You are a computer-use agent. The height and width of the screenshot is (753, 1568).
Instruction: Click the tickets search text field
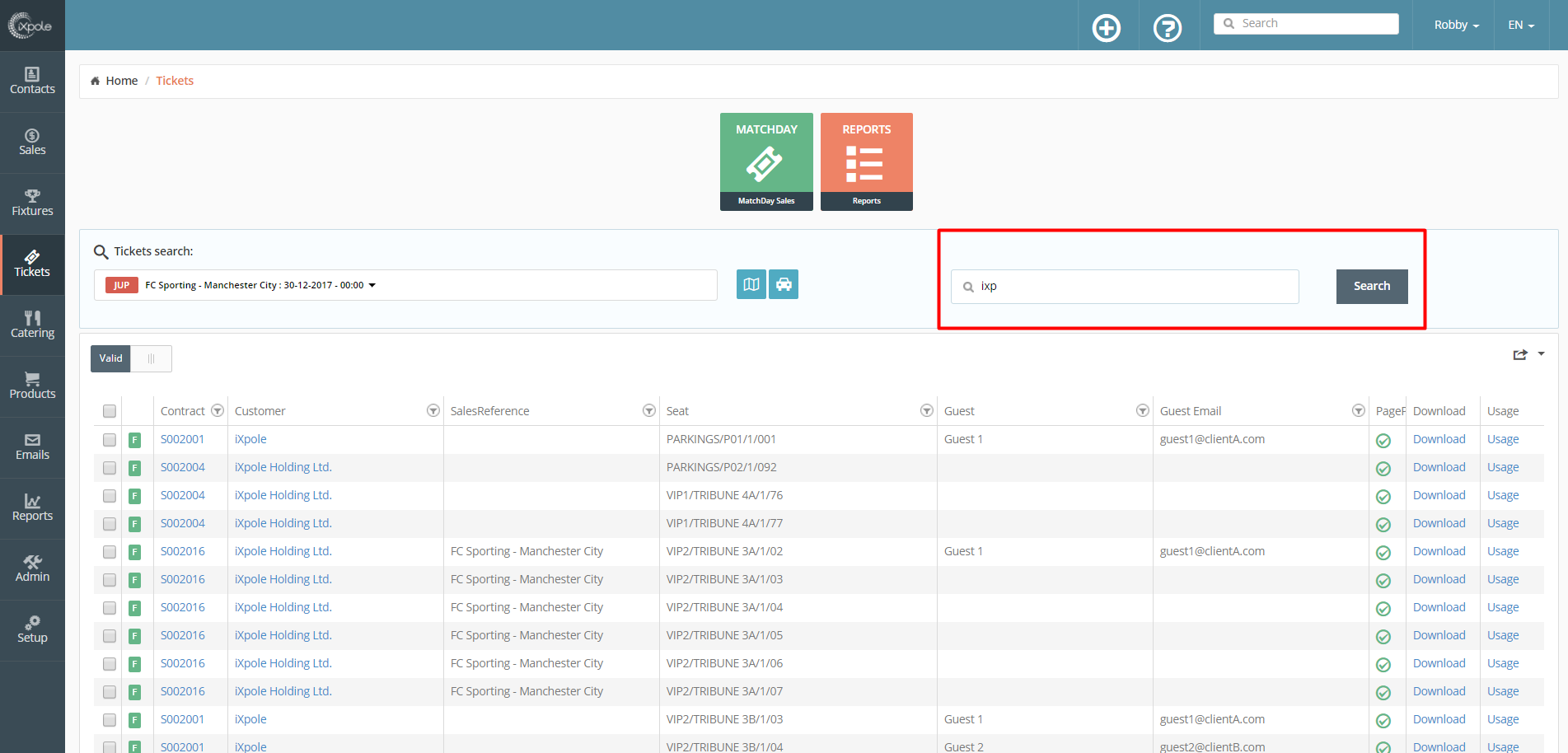coord(1125,287)
